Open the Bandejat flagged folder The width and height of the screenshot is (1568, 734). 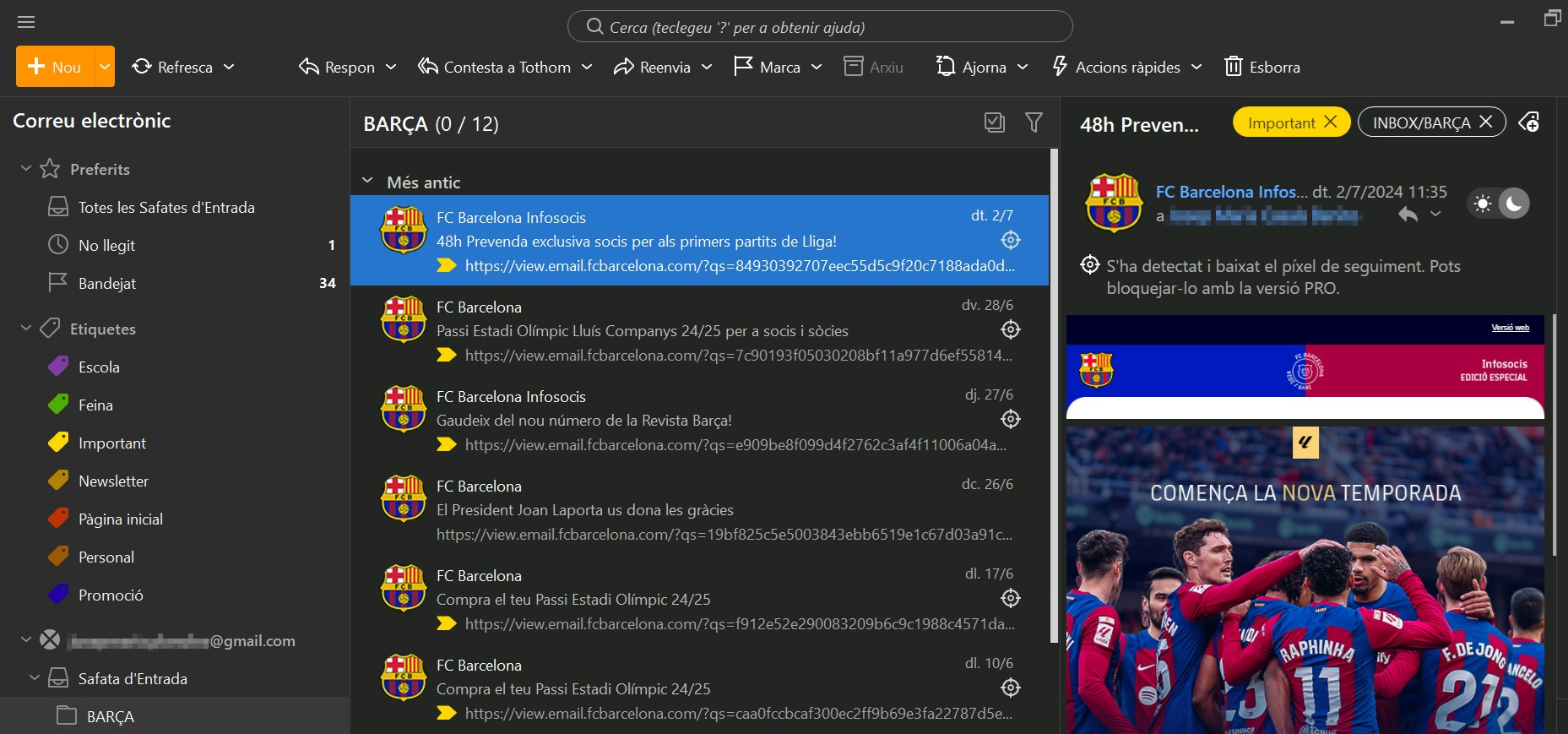click(x=107, y=284)
